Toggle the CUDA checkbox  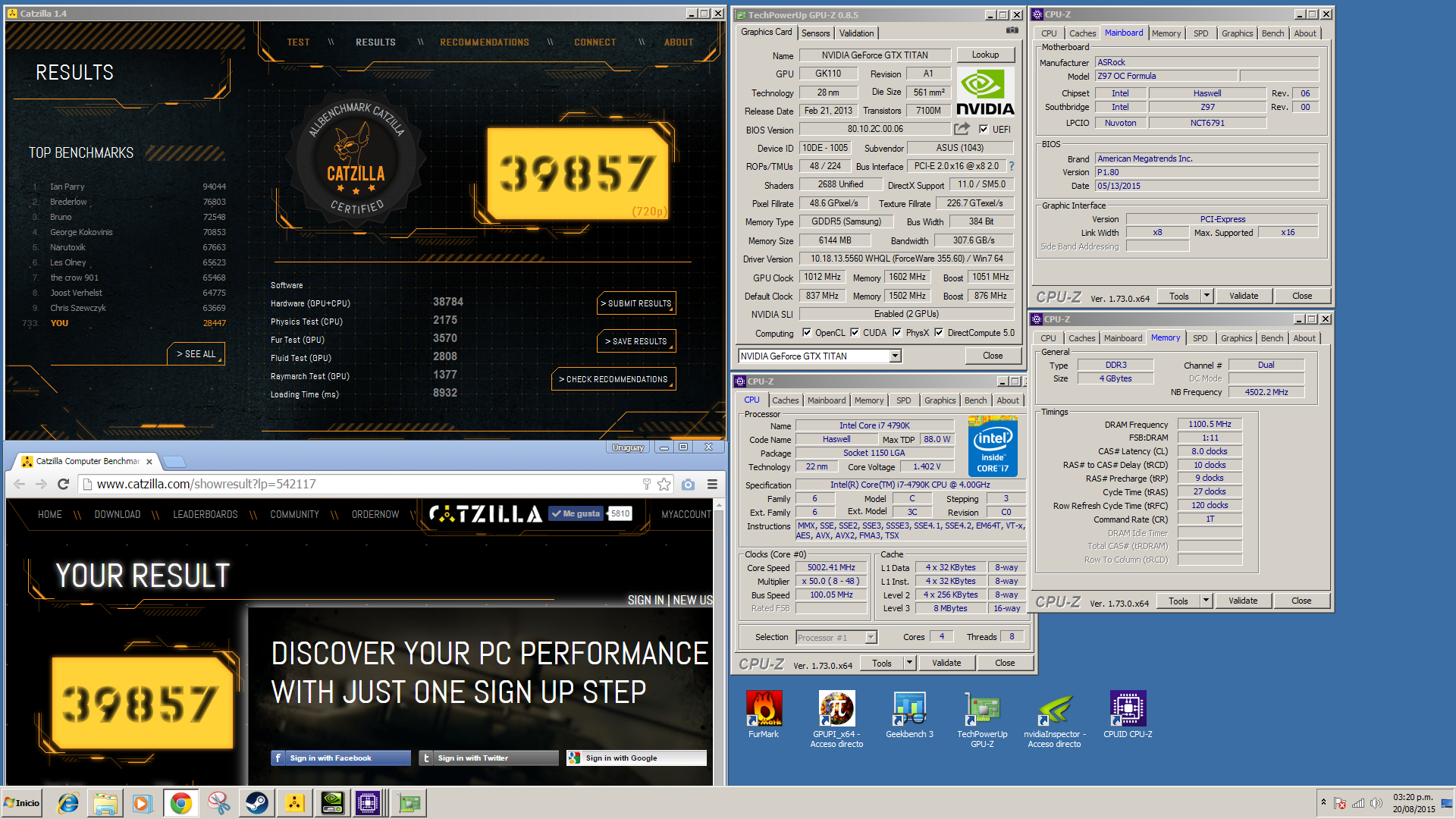pyautogui.click(x=855, y=332)
